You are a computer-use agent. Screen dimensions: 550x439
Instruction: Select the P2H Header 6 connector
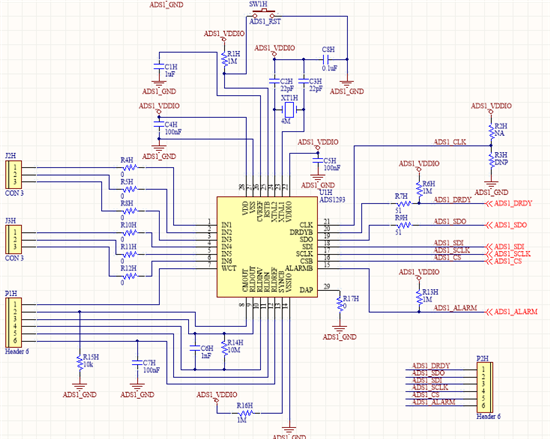pos(485,387)
